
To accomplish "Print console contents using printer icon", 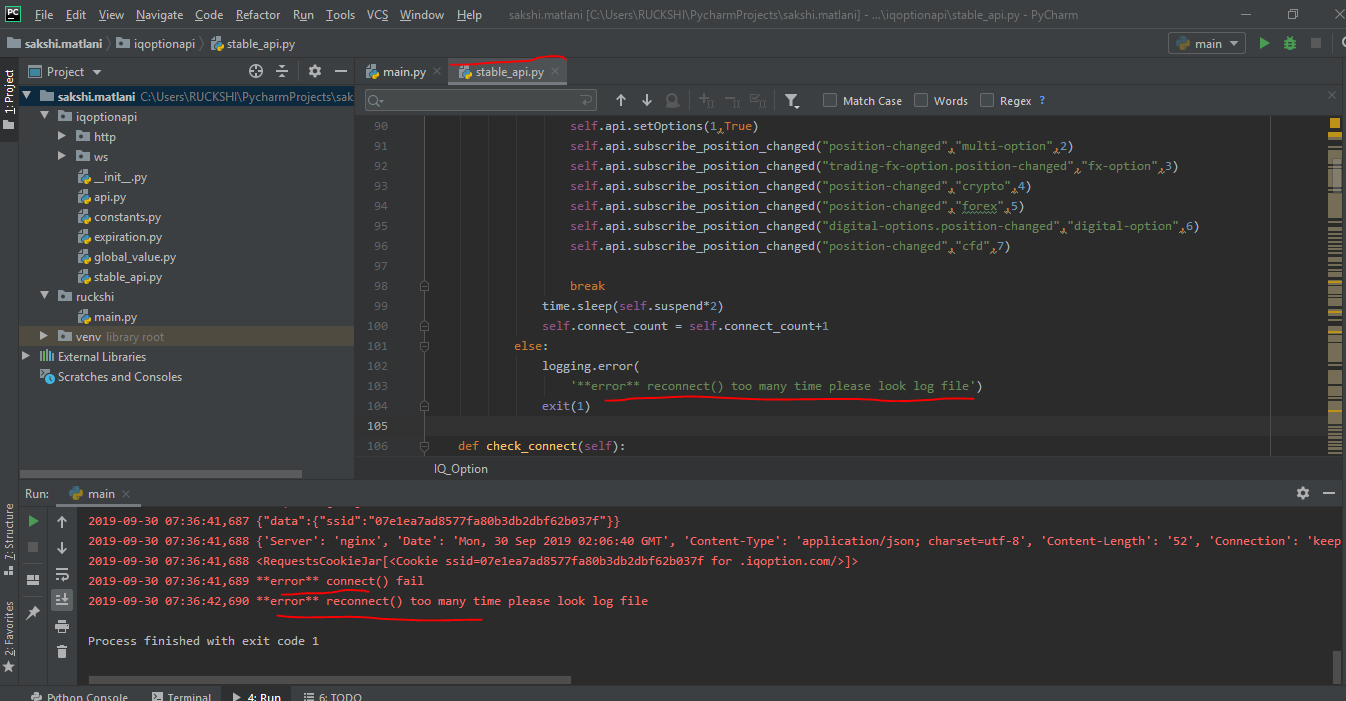I will click(x=62, y=626).
